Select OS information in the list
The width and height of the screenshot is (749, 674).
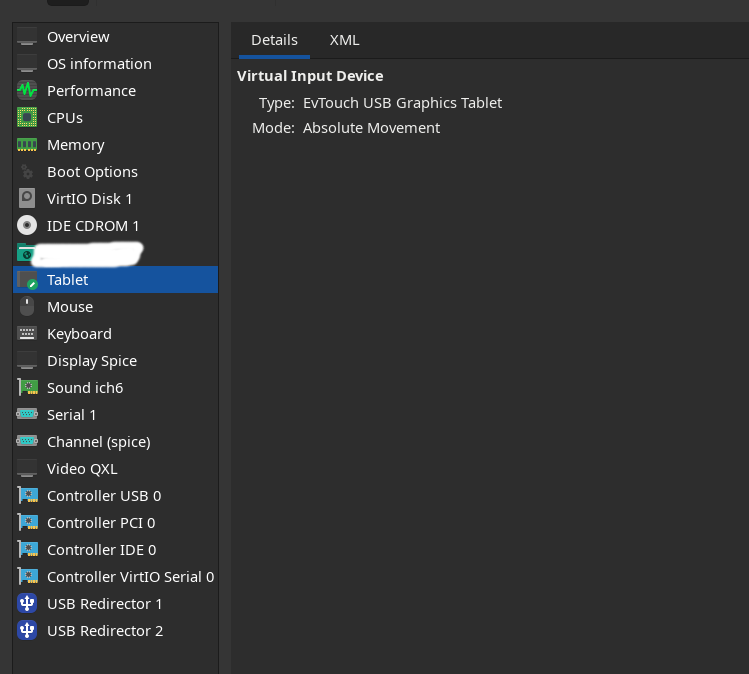pyautogui.click(x=99, y=64)
